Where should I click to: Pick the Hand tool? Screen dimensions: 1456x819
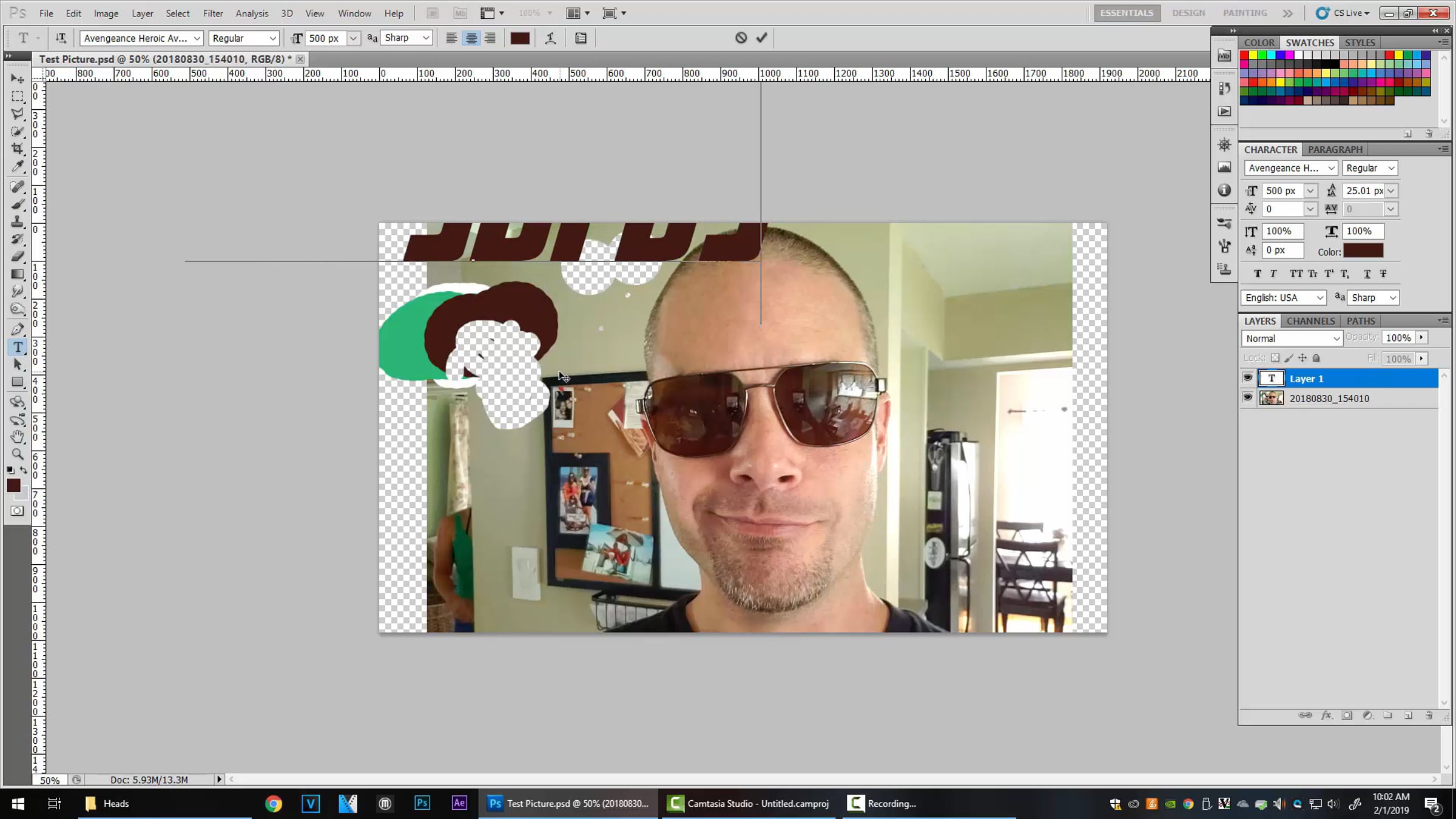(x=18, y=436)
